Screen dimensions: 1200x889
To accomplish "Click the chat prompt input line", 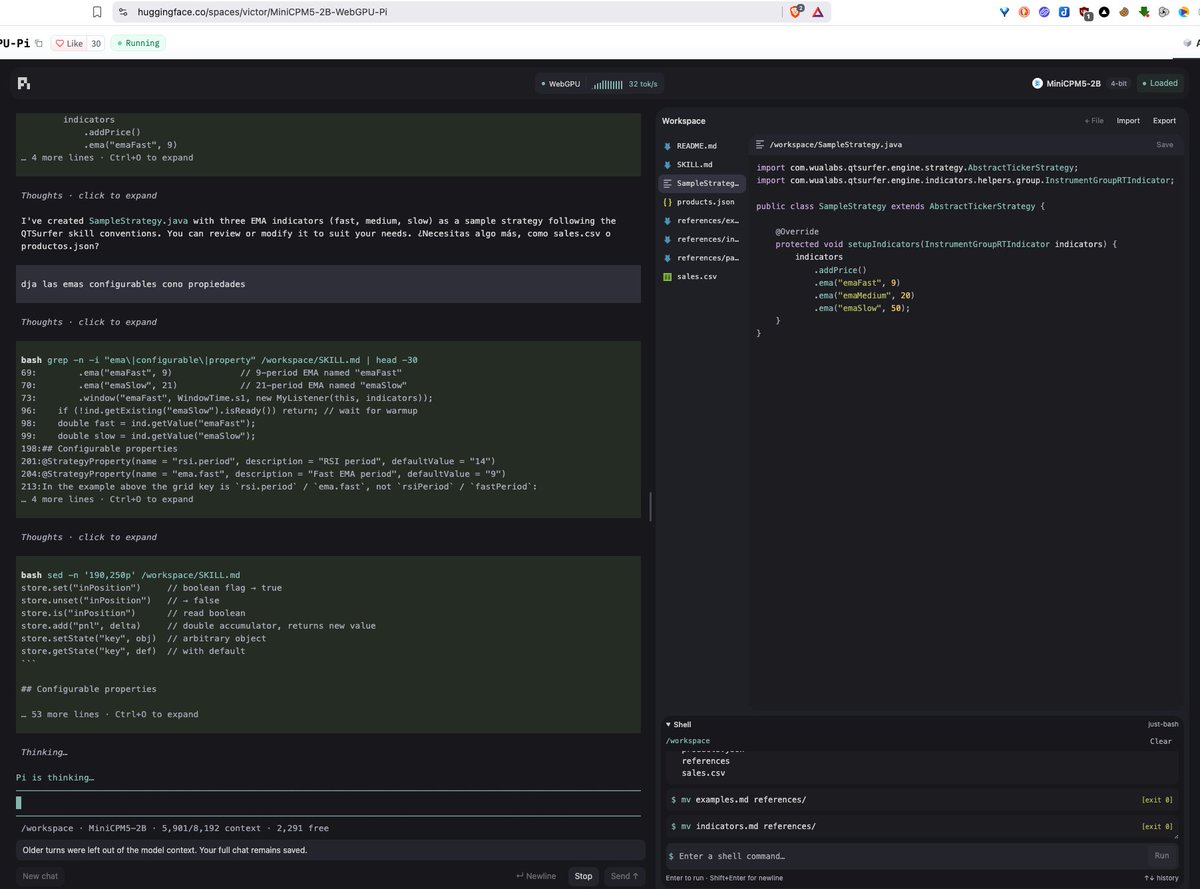I will (328, 803).
